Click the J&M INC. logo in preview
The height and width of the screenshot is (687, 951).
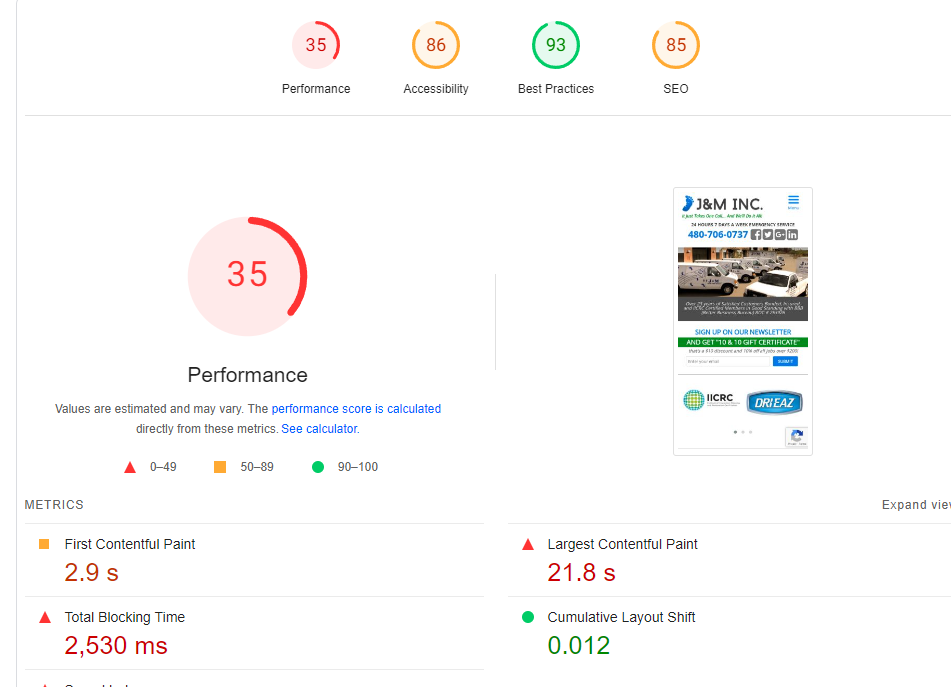click(722, 205)
